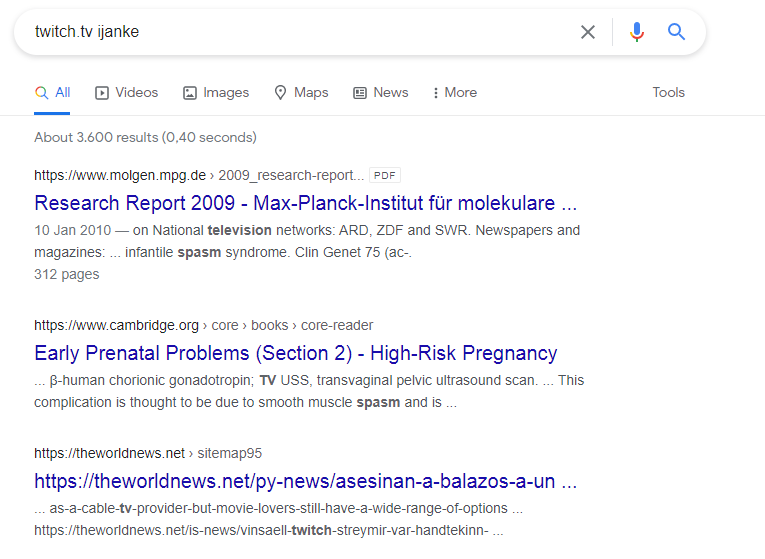
Task: Click the 10 Jan 2010 snippet date
Action: 73,230
